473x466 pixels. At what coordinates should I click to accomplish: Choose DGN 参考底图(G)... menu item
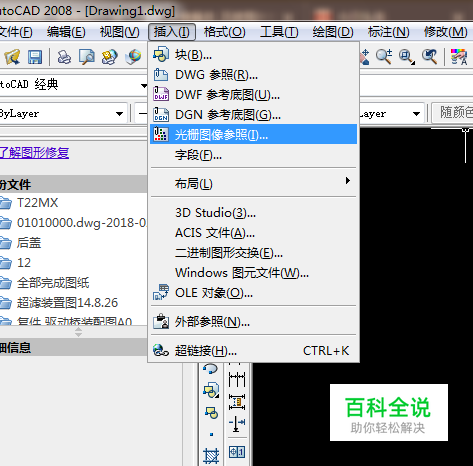tap(253, 115)
